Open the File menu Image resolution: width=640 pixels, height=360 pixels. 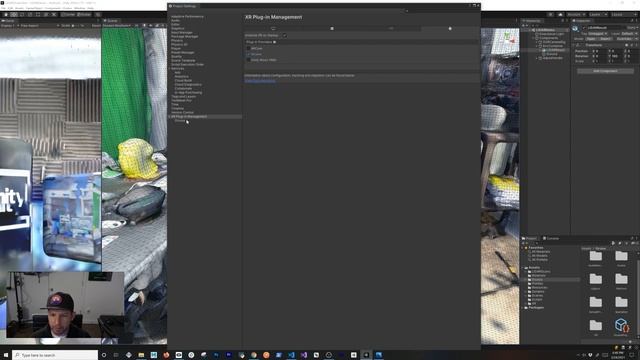tap(4, 8)
